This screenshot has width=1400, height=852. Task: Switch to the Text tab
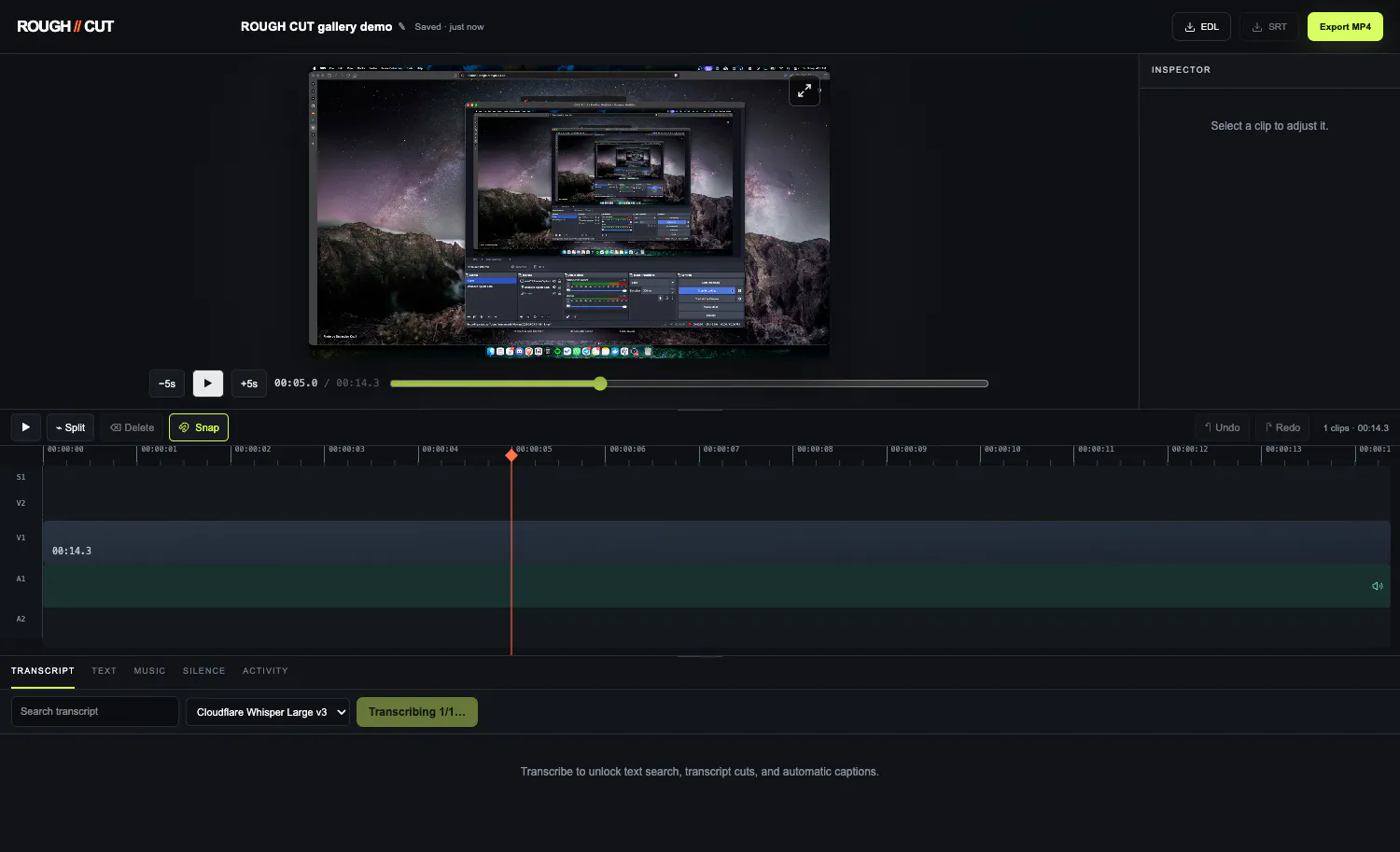[x=104, y=671]
